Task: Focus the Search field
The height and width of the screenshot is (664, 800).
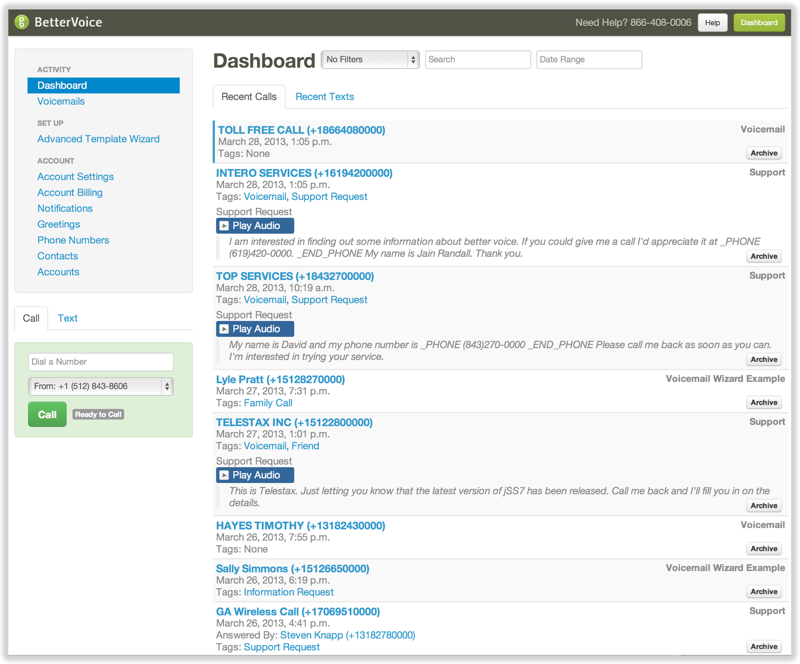Action: pyautogui.click(x=478, y=59)
